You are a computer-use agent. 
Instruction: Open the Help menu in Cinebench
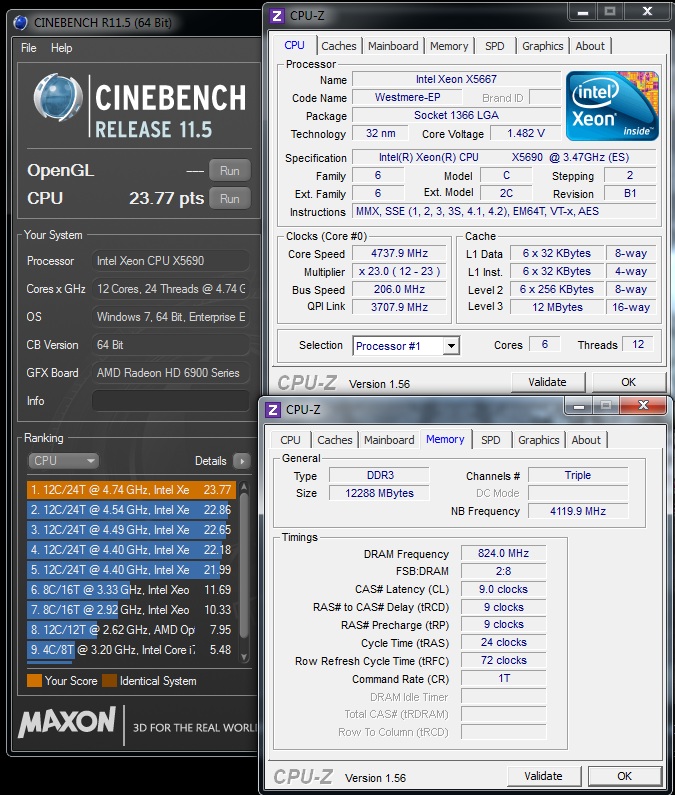pos(61,48)
